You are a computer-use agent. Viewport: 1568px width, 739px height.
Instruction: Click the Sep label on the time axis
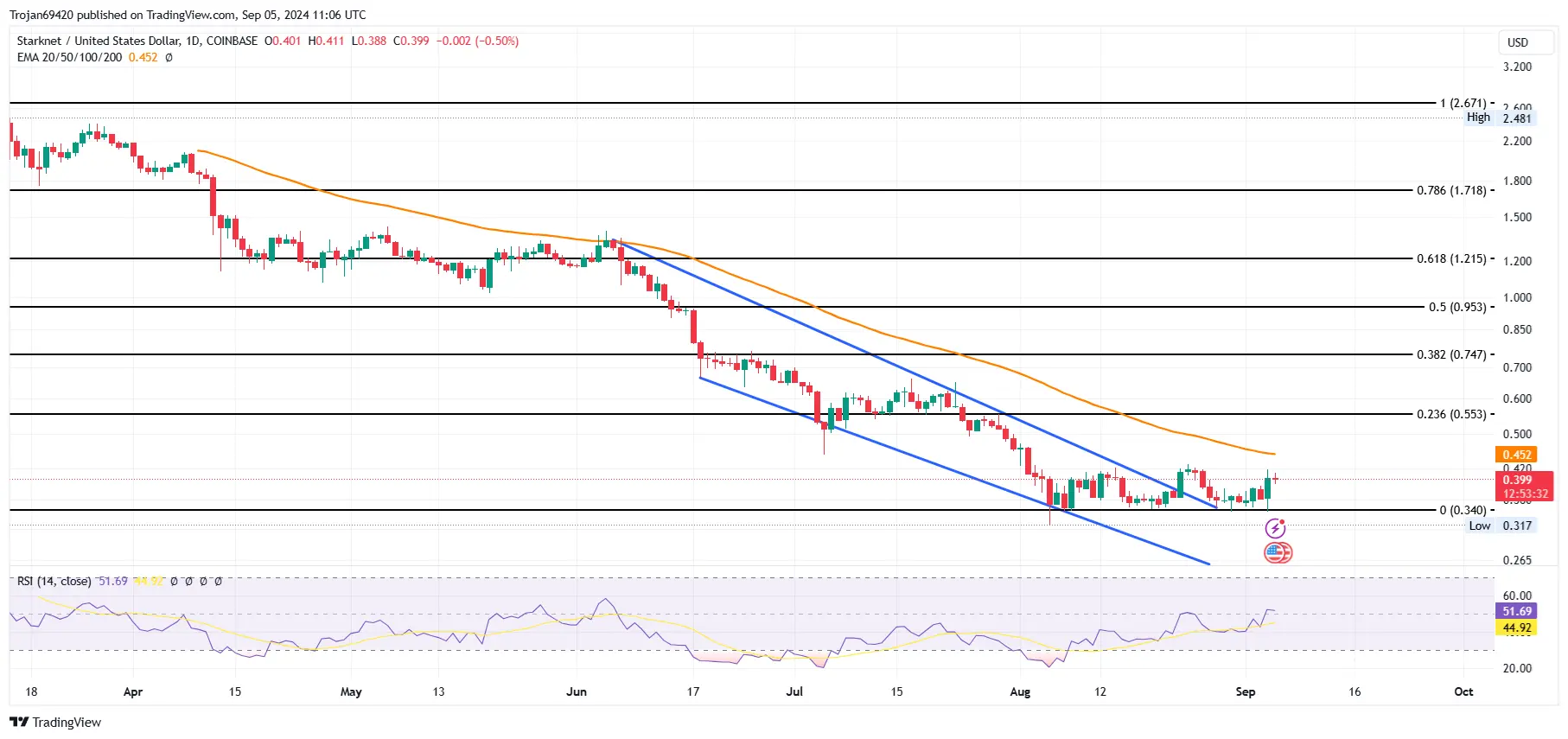coord(1245,691)
